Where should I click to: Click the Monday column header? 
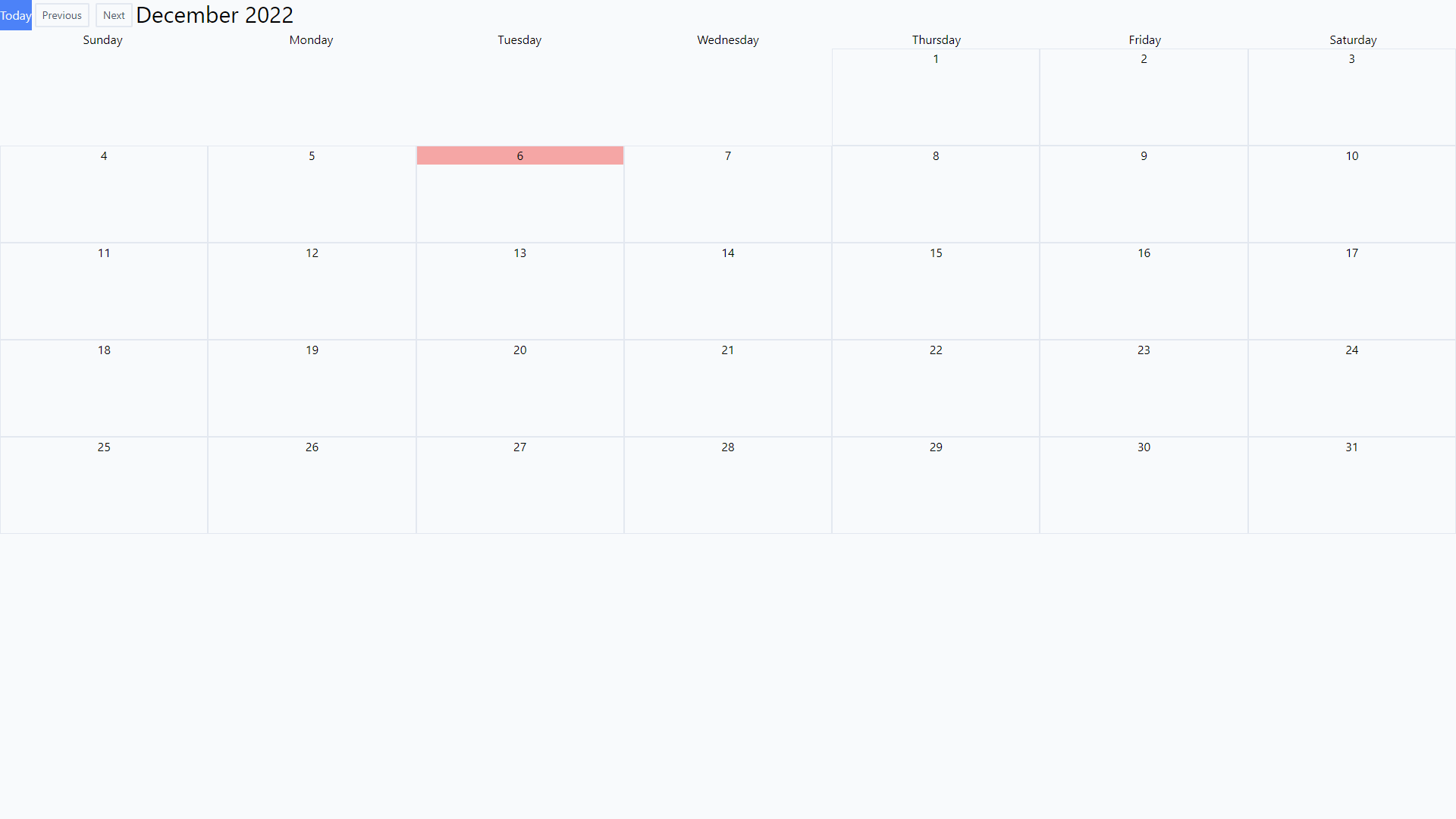tap(311, 39)
